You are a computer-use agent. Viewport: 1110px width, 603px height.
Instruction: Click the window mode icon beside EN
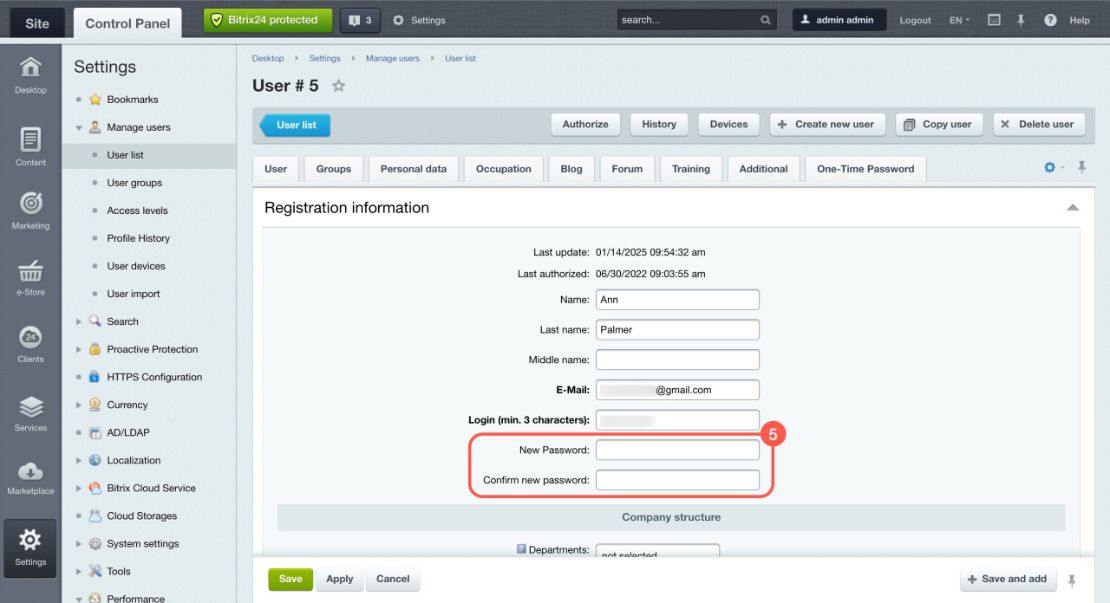994,20
